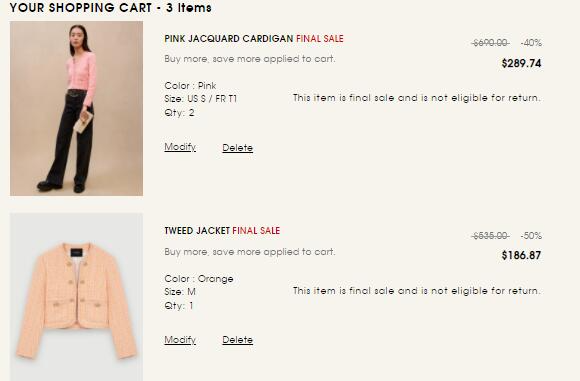Screen dimensions: 580x381
Task: Click the jacket's 'Qty: 1' text
Action: [179, 306]
